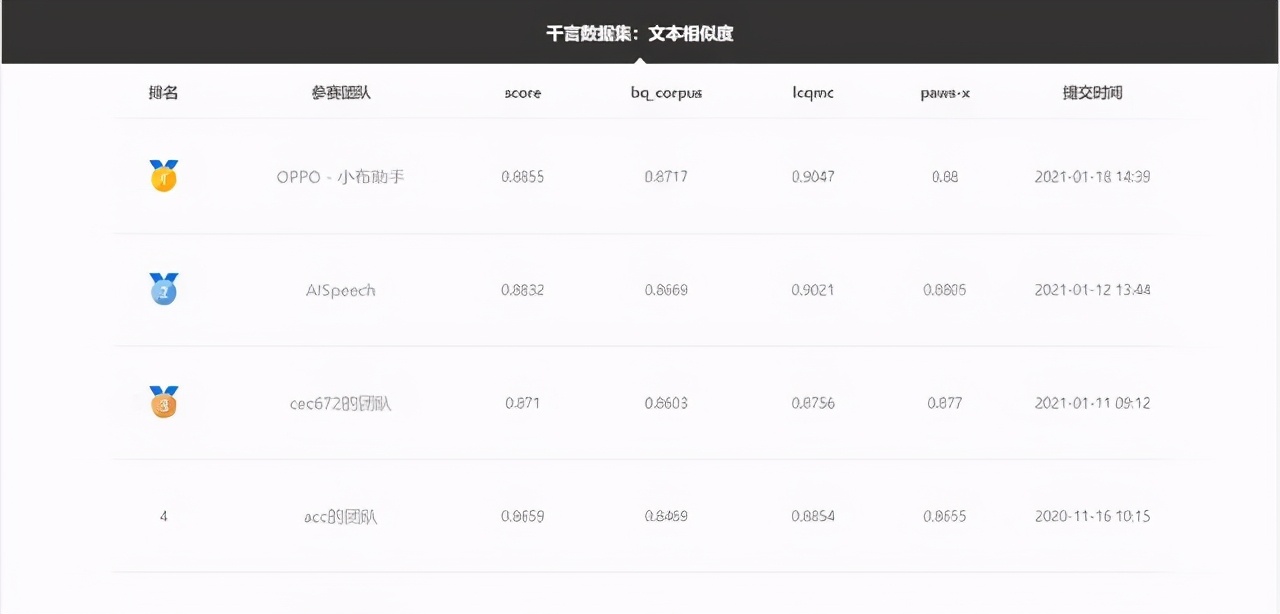
Task: Open the cec672的团队 team entry
Action: pyautogui.click(x=341, y=403)
